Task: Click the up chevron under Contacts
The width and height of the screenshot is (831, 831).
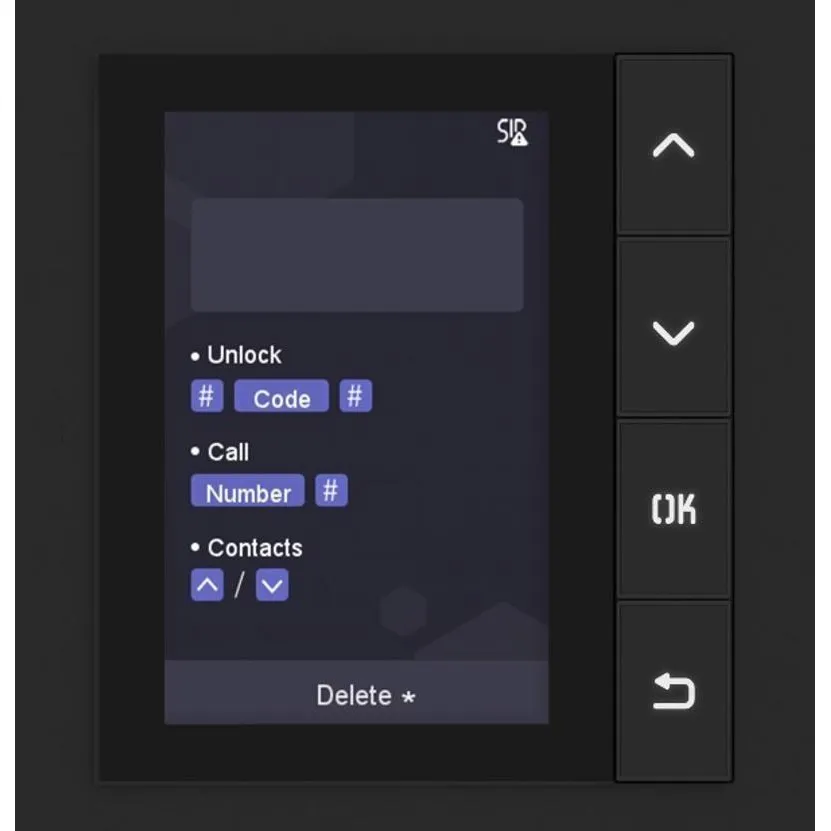Action: 207,585
